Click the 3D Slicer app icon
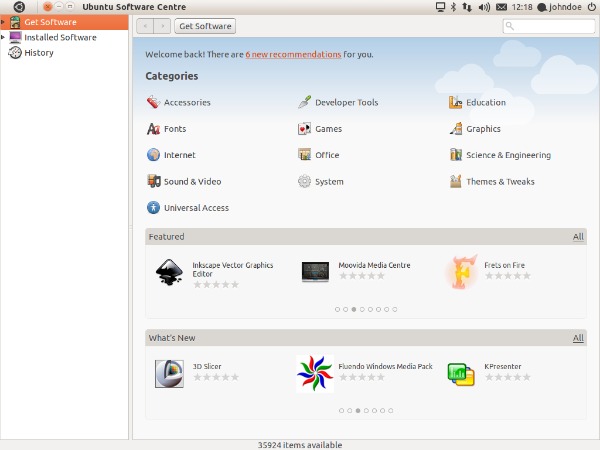Viewport: 600px width, 450px height. tap(169, 374)
